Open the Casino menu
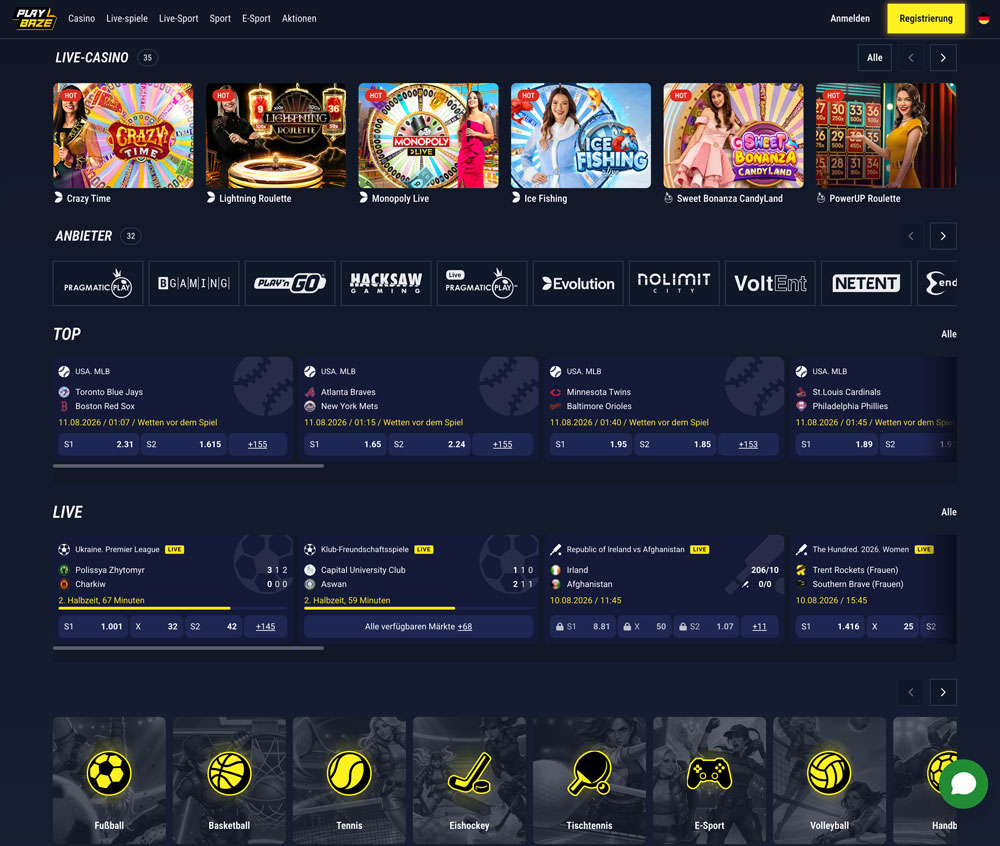 click(82, 18)
